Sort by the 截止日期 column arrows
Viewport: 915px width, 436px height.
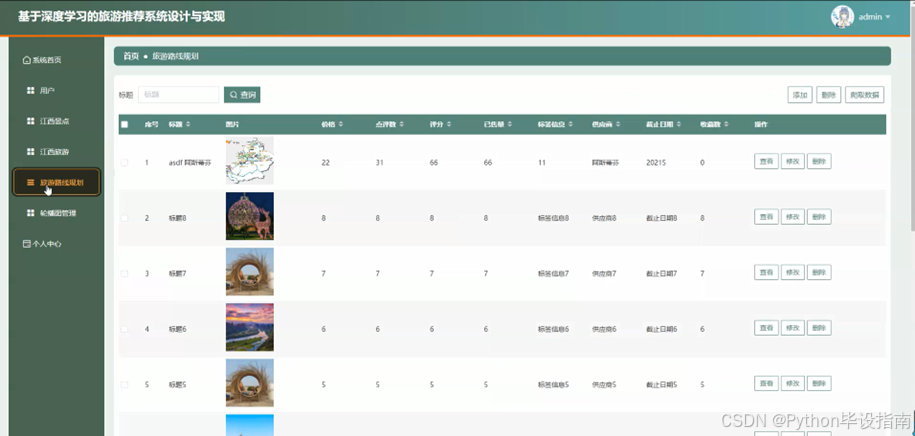679,124
